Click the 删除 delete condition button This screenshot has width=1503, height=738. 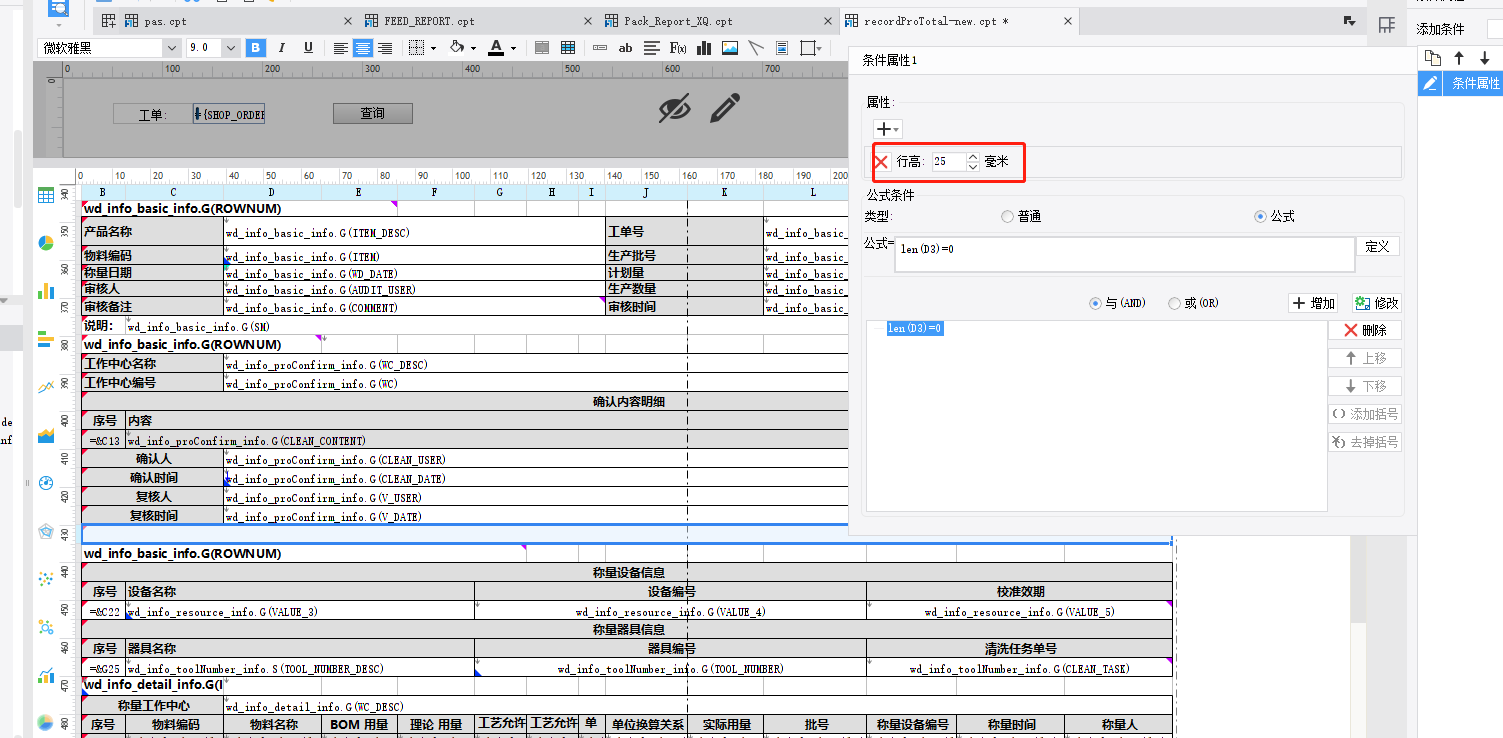pyautogui.click(x=1365, y=330)
